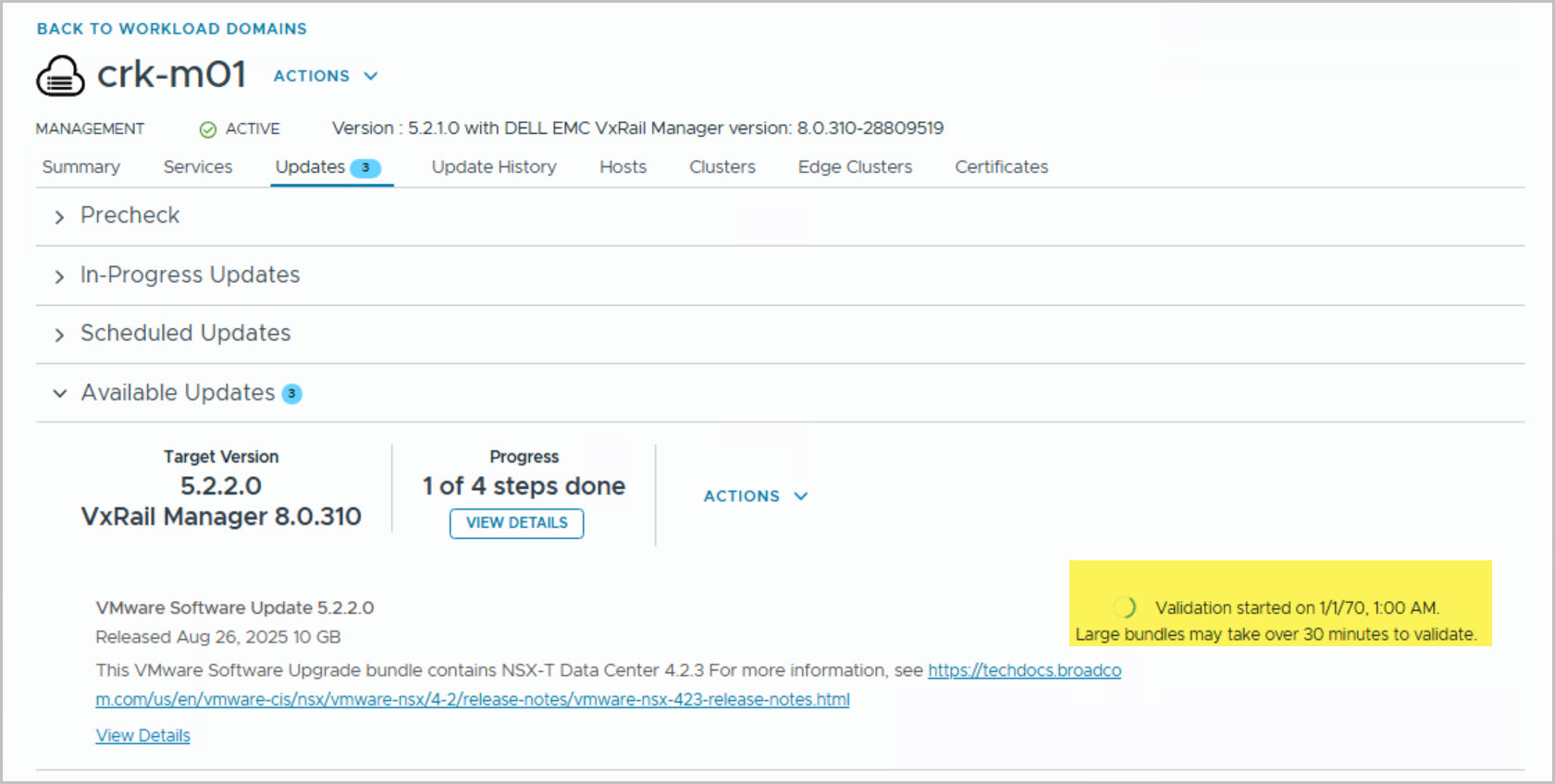Collapse the Available Updates section
This screenshot has height=784, width=1555.
(x=59, y=394)
